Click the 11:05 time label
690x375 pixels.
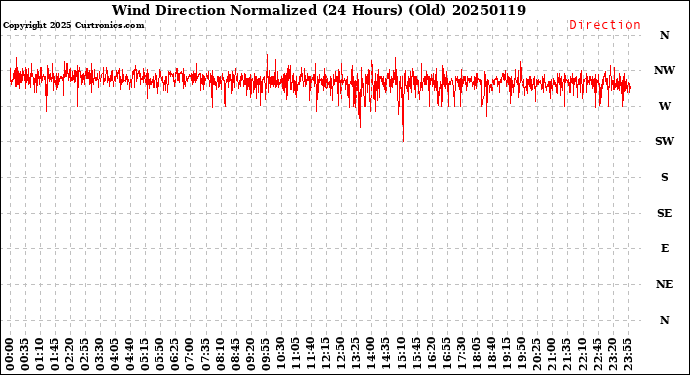[296, 354]
